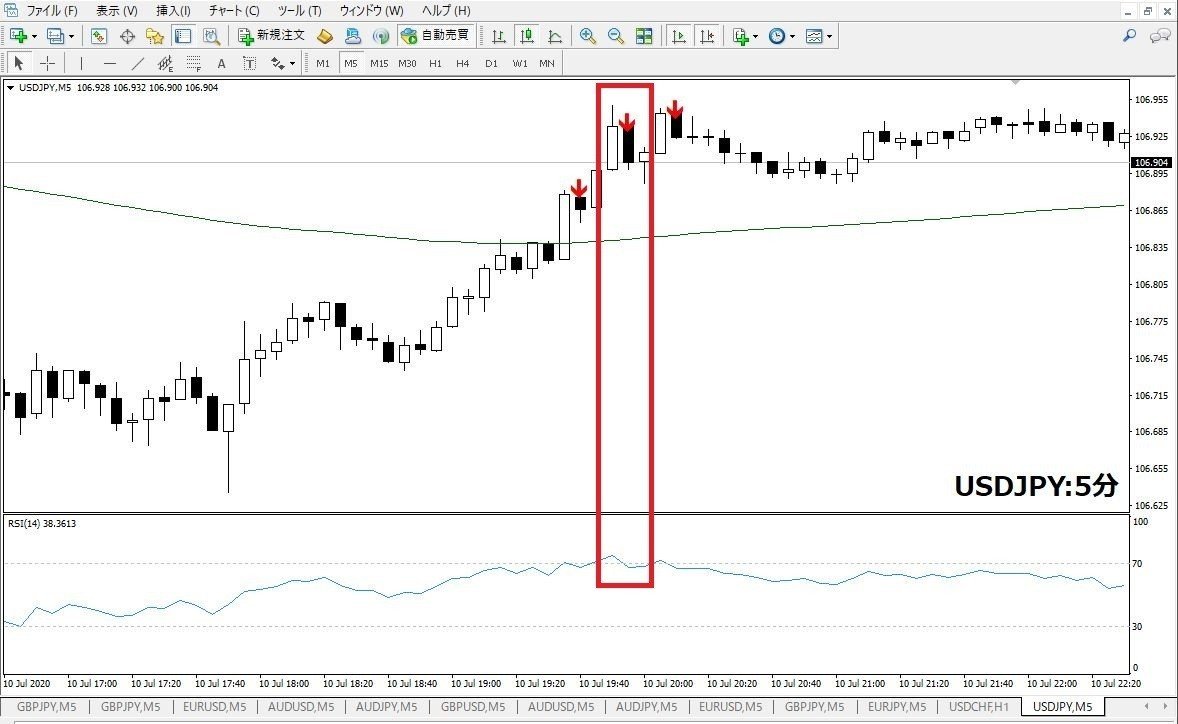1178x724 pixels.
Task: Draw a horizontal line on the chart
Action: pyautogui.click(x=110, y=63)
